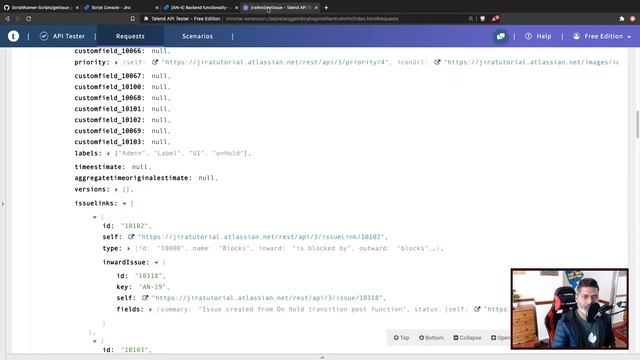Expand the left side panel arrow
This screenshot has height=360, width=640.
(x=3, y=204)
